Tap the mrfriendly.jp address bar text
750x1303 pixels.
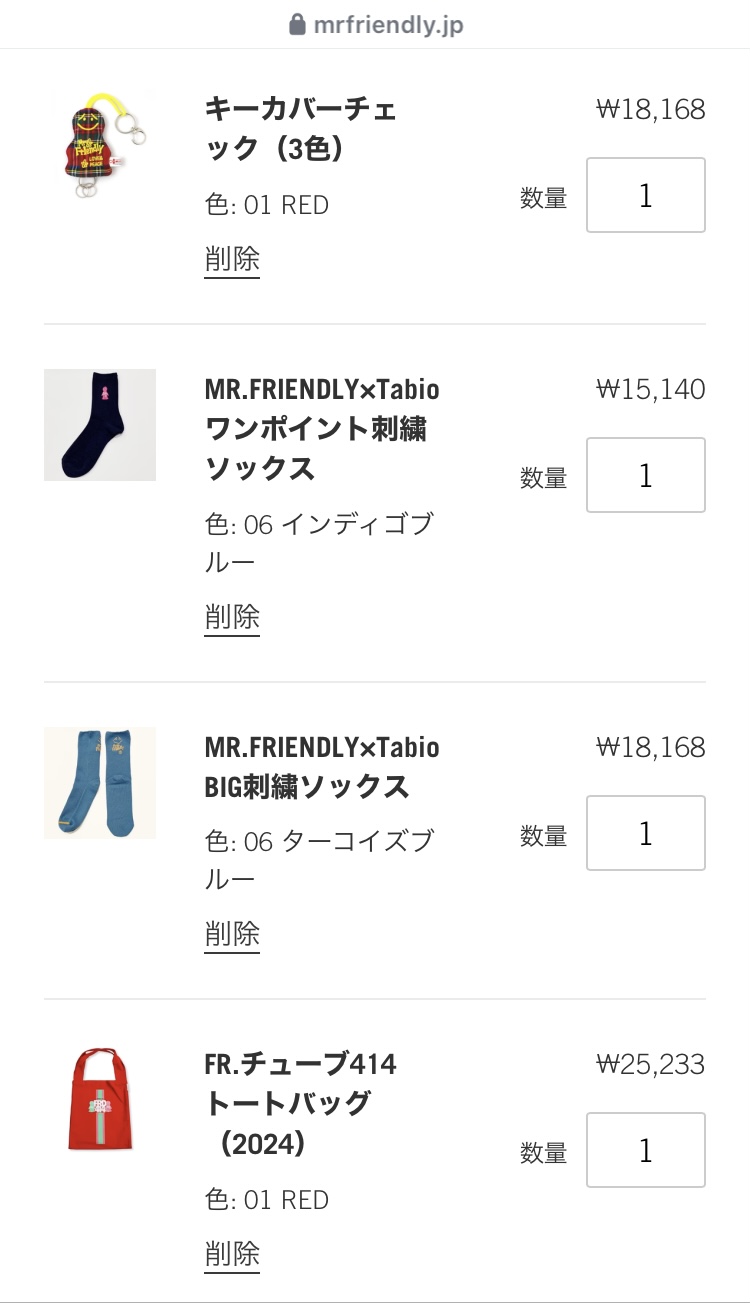388,25
